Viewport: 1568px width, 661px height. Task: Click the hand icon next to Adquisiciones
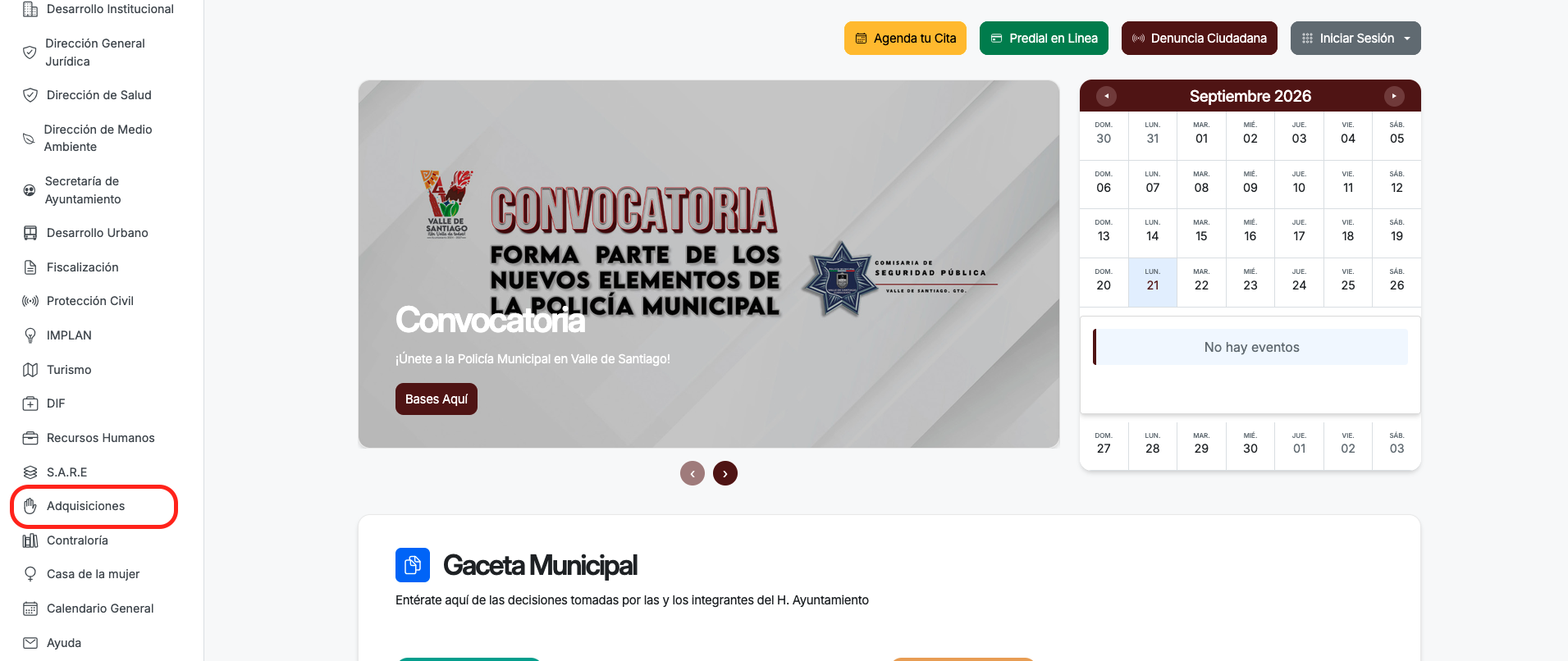30,506
